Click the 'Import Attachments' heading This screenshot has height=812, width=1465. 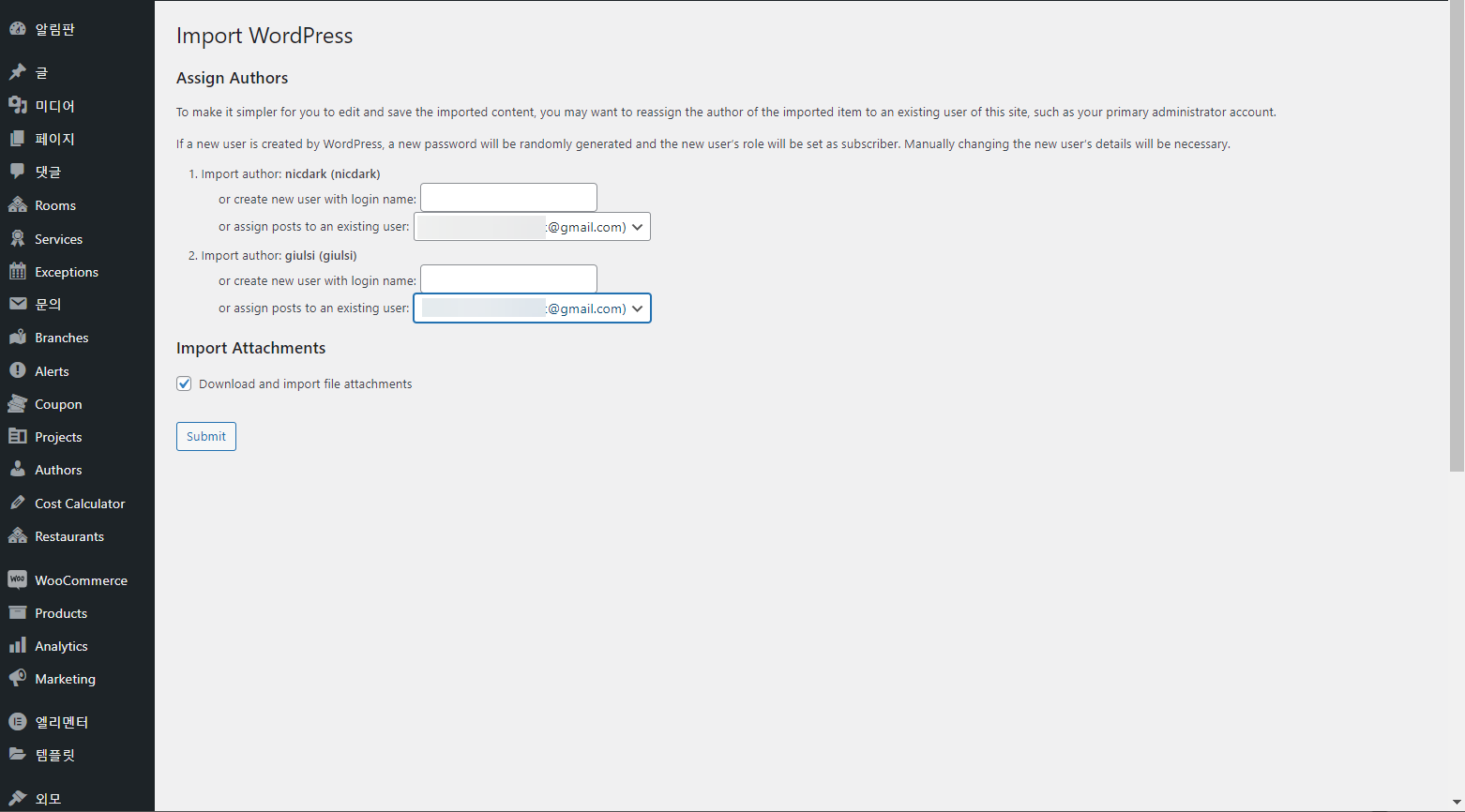click(250, 348)
